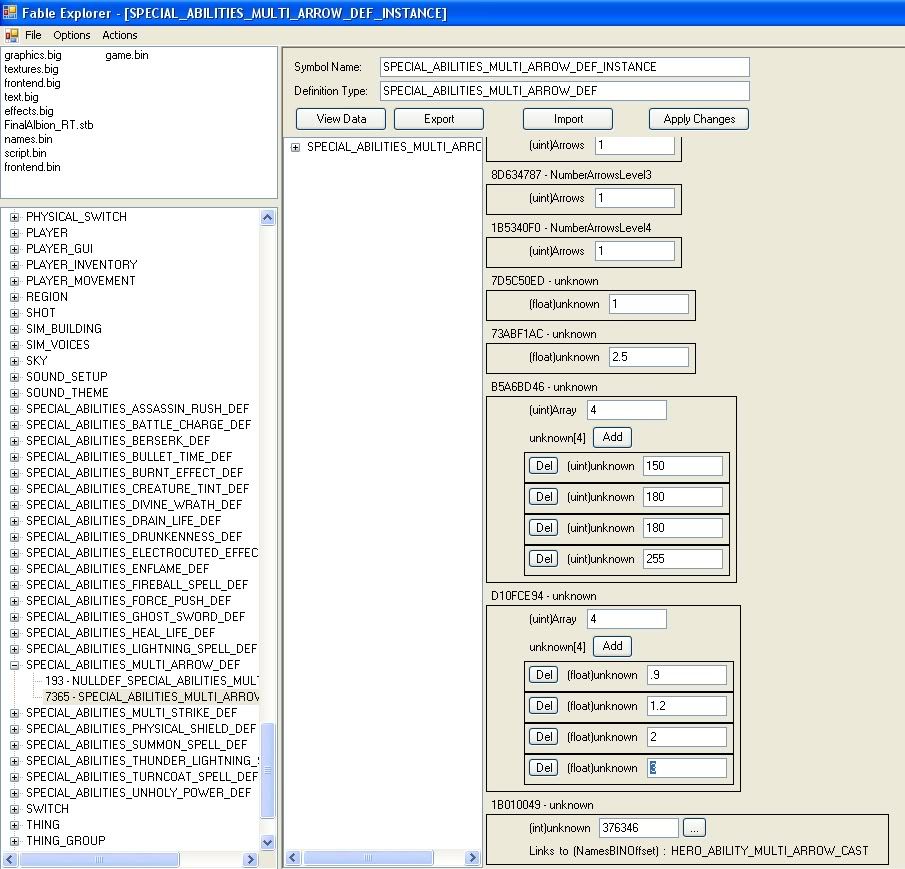Select names.bin in file list

coord(28,138)
